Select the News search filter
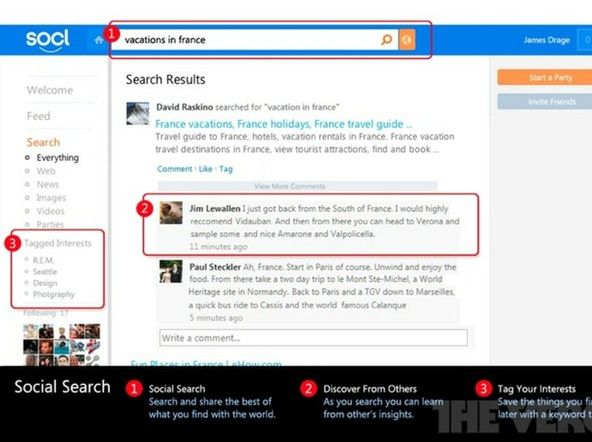 point(48,185)
